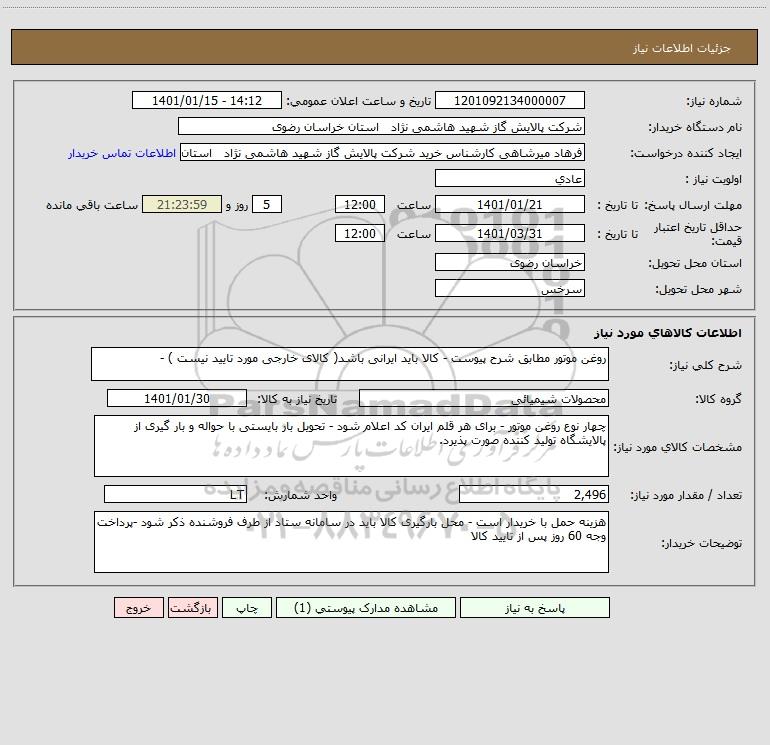Click the 'ساعت باقی مانده' text
The image size is (770, 745).
(92, 205)
